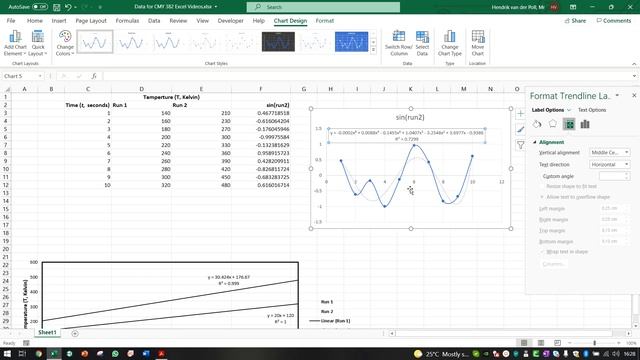Switch to Text Options in pane

click(x=592, y=110)
